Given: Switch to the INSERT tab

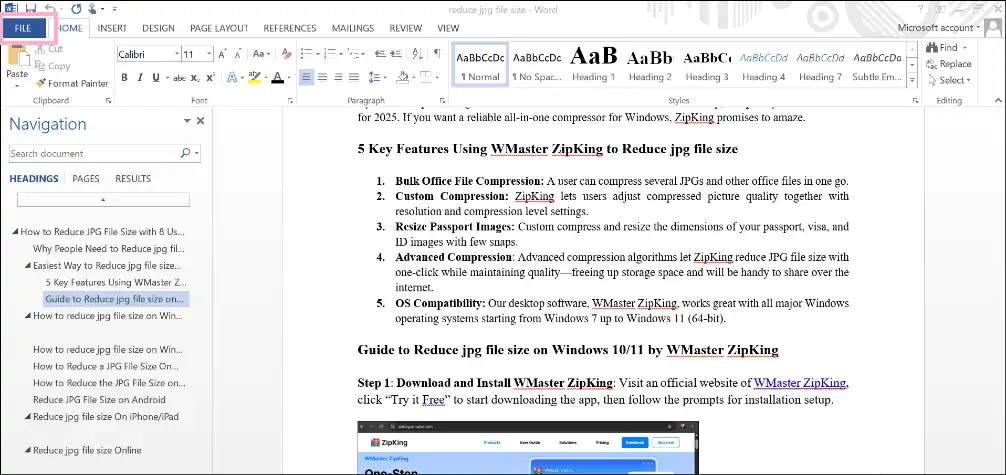Looking at the screenshot, I should 112,28.
